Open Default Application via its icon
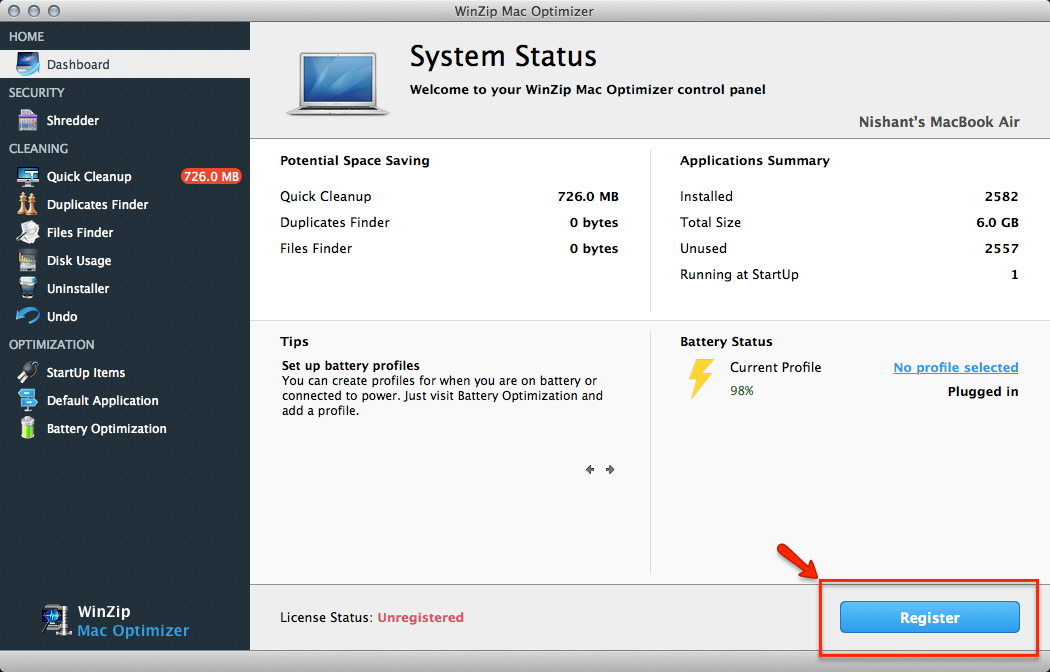 [x=28, y=401]
